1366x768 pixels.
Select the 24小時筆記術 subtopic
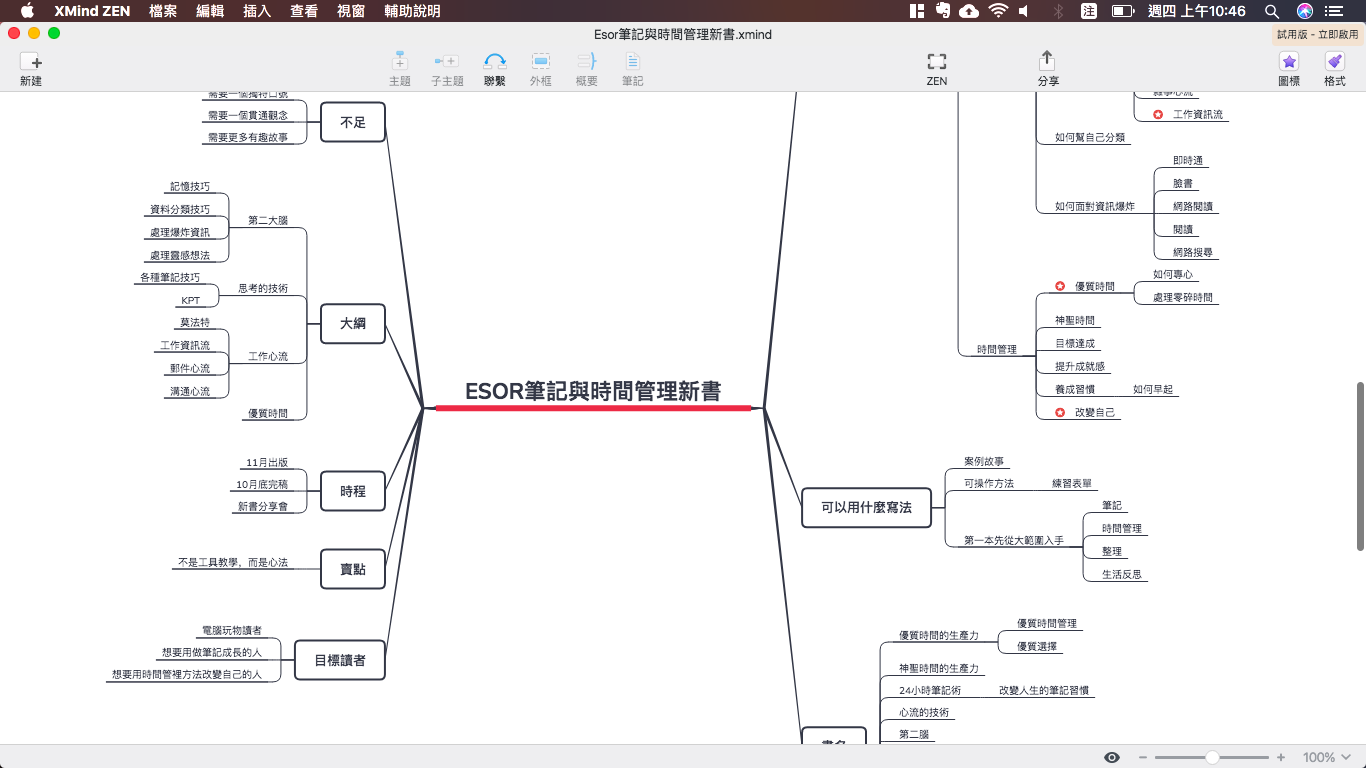(x=930, y=690)
